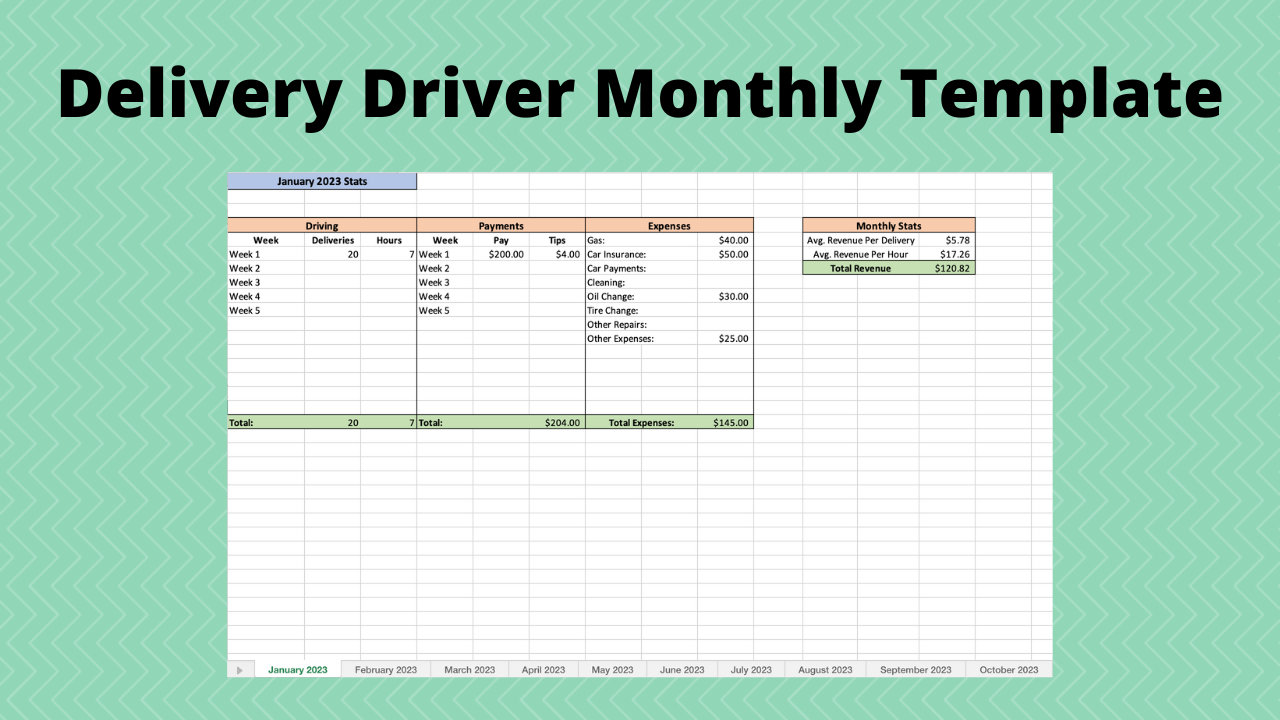The image size is (1280, 720).
Task: Switch to the May 2023 sheet
Action: [612, 669]
